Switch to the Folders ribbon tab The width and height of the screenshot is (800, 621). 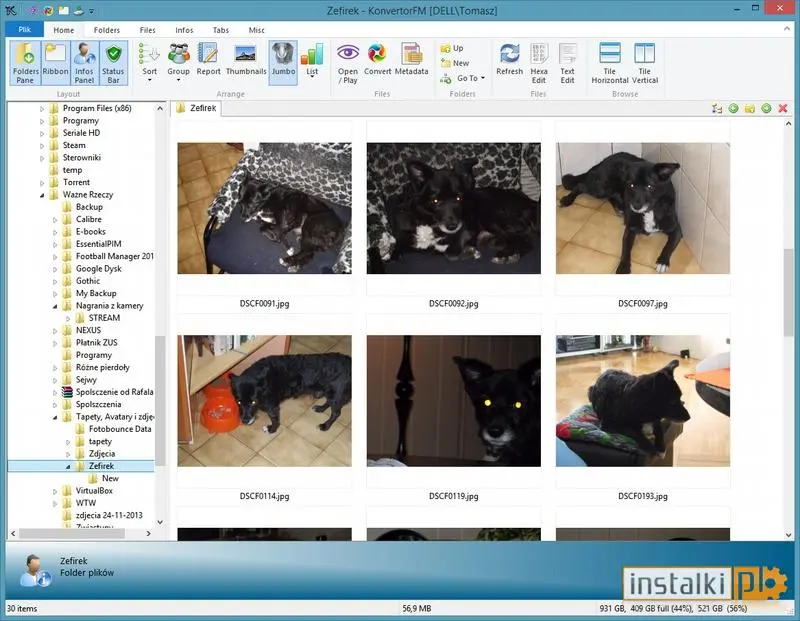[107, 30]
